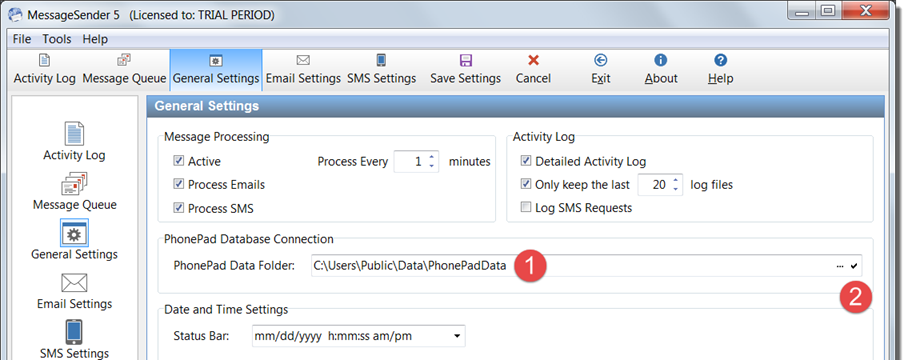The height and width of the screenshot is (360, 908).
Task: Browse for PhonePad data folder ellipsis button
Action: [840, 266]
